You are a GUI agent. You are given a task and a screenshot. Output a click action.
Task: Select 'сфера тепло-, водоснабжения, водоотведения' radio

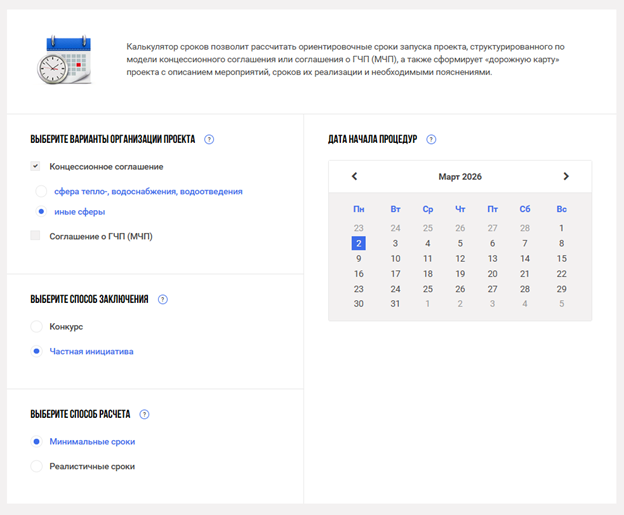click(x=41, y=191)
